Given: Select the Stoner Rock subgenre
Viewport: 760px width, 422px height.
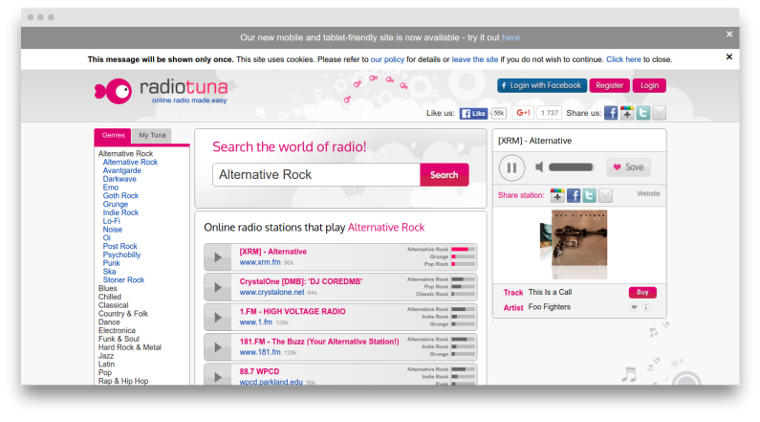Looking at the screenshot, I should [x=124, y=280].
